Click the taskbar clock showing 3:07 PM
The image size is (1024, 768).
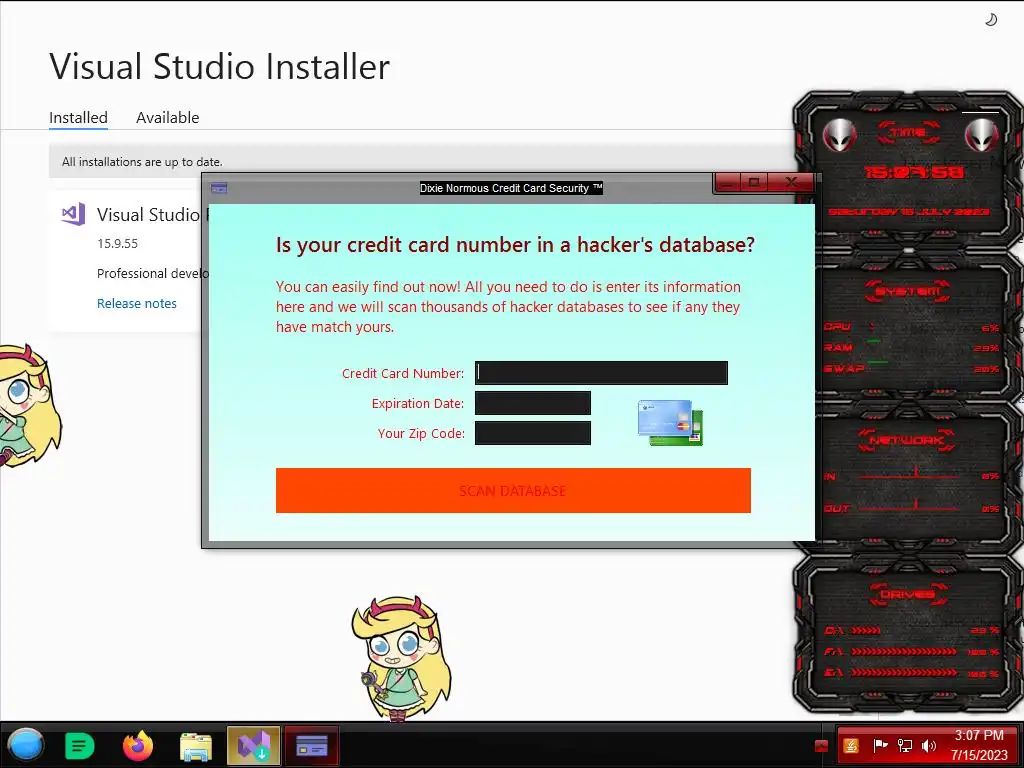[x=979, y=745]
